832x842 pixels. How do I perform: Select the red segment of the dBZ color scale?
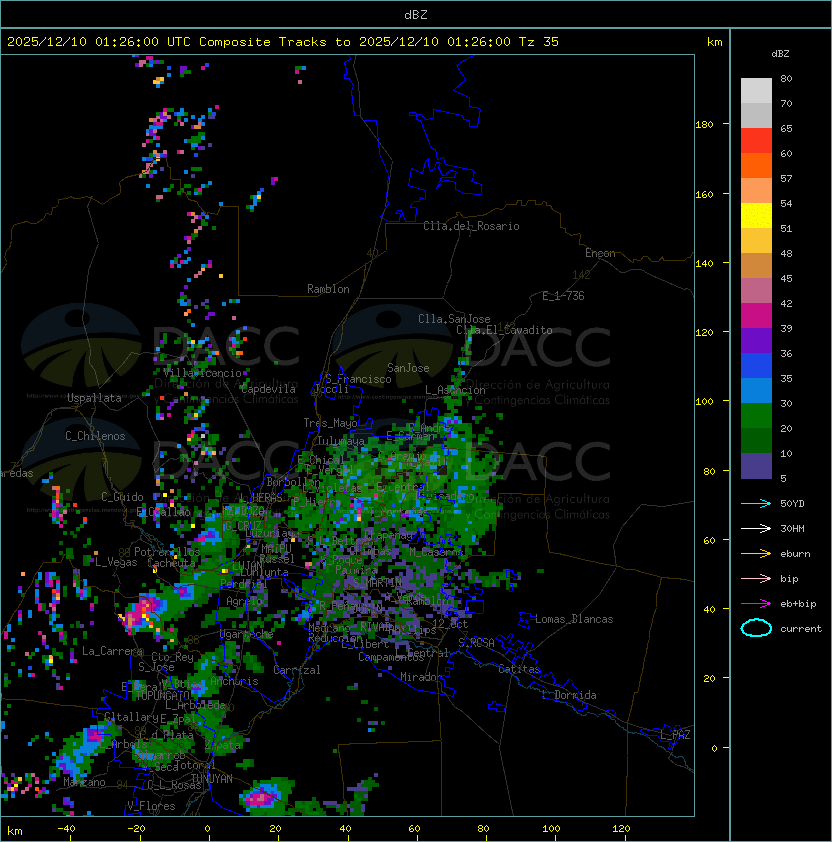(756, 141)
